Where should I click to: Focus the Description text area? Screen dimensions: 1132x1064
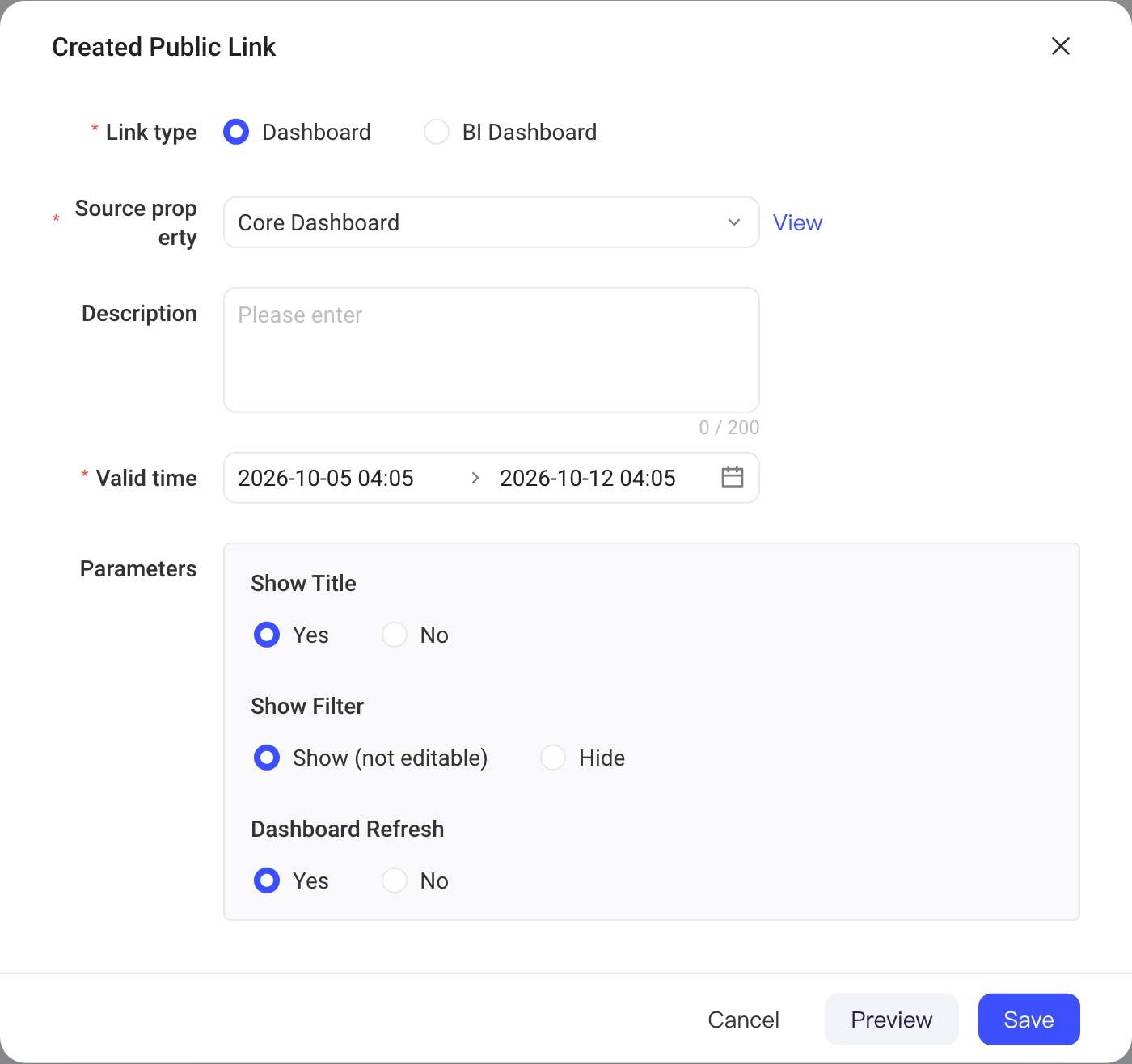[492, 350]
